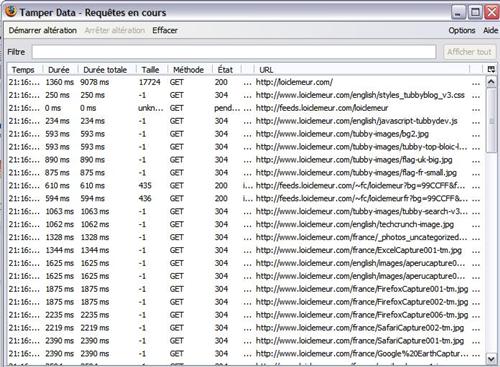Select the FirefoxCapture001-tm.jpg request
500x367 pixels.
(245, 289)
